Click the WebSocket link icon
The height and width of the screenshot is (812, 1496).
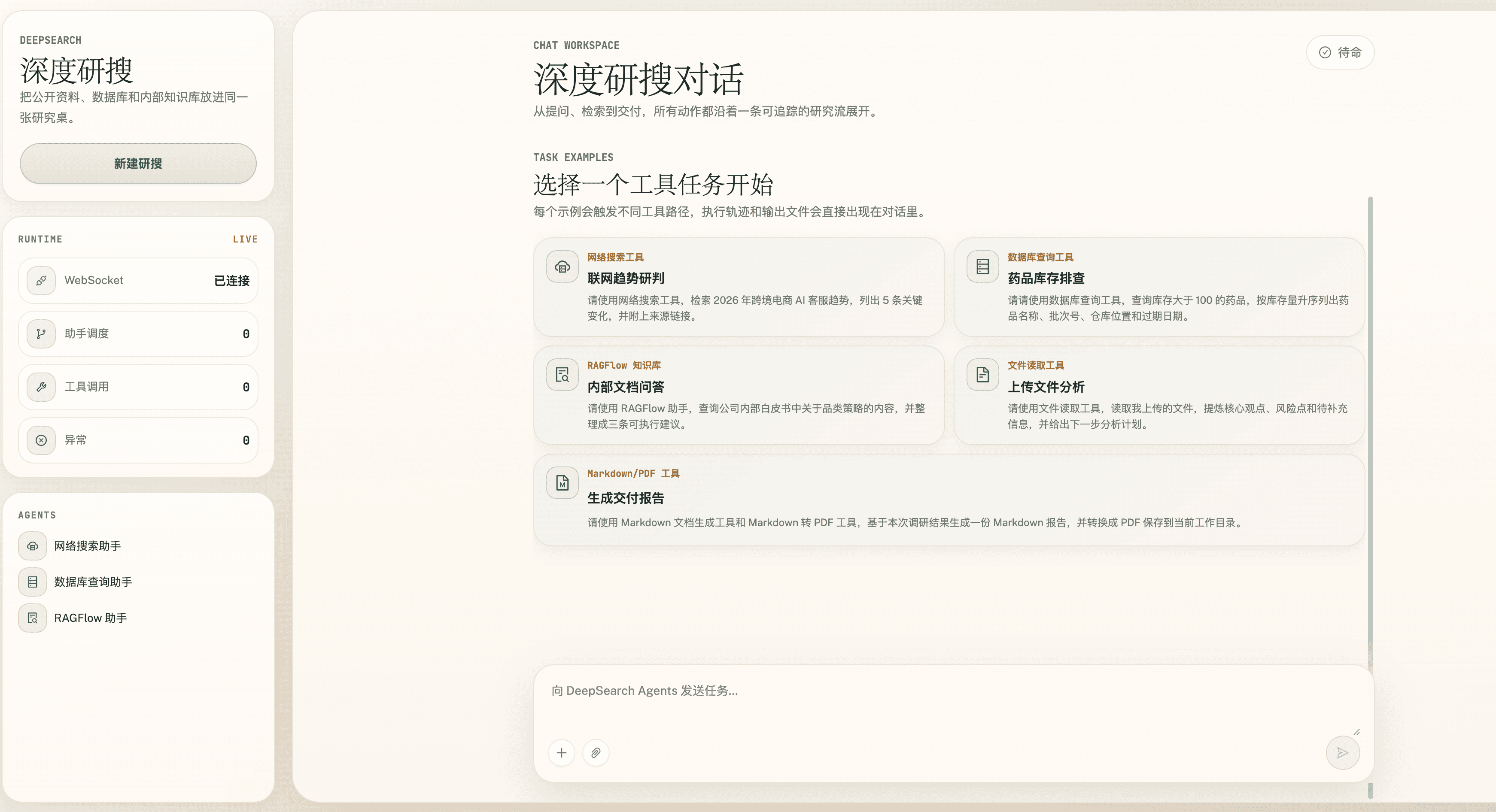[x=41, y=281]
